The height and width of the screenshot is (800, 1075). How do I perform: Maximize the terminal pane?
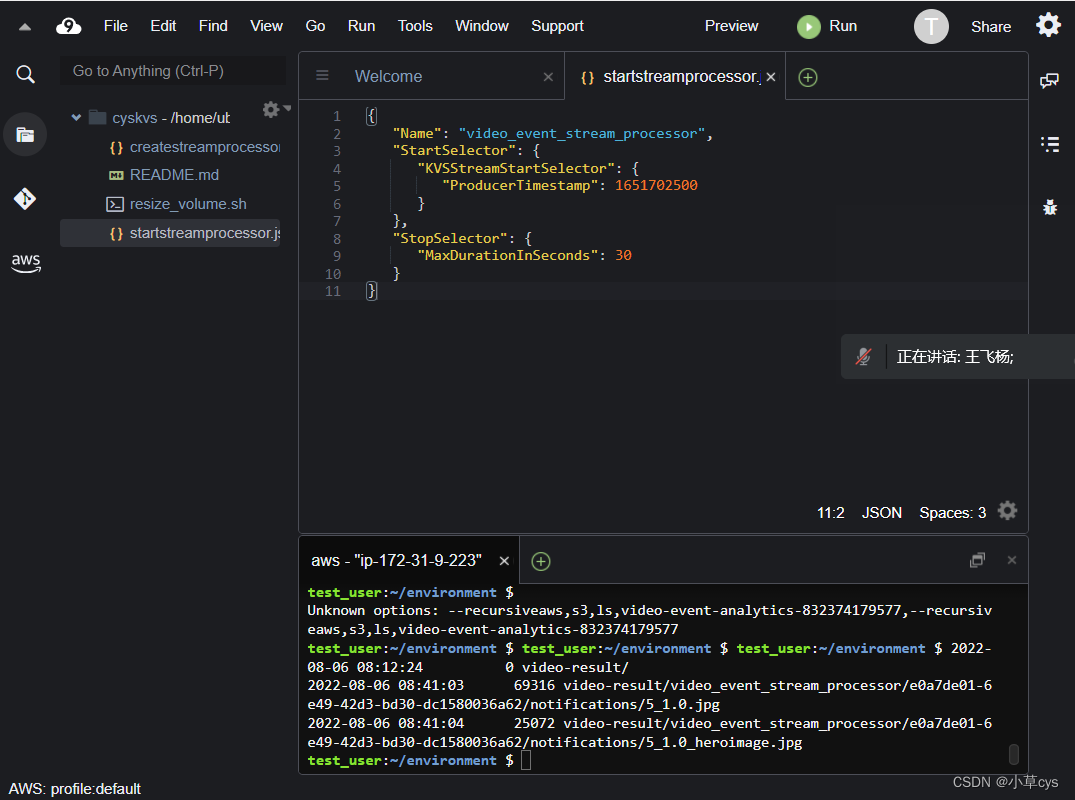977,560
